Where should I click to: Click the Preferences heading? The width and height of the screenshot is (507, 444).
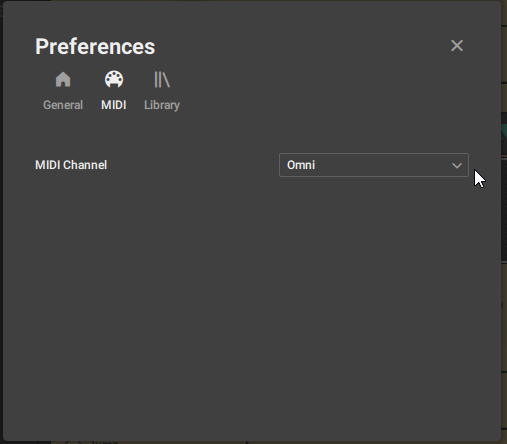click(95, 46)
